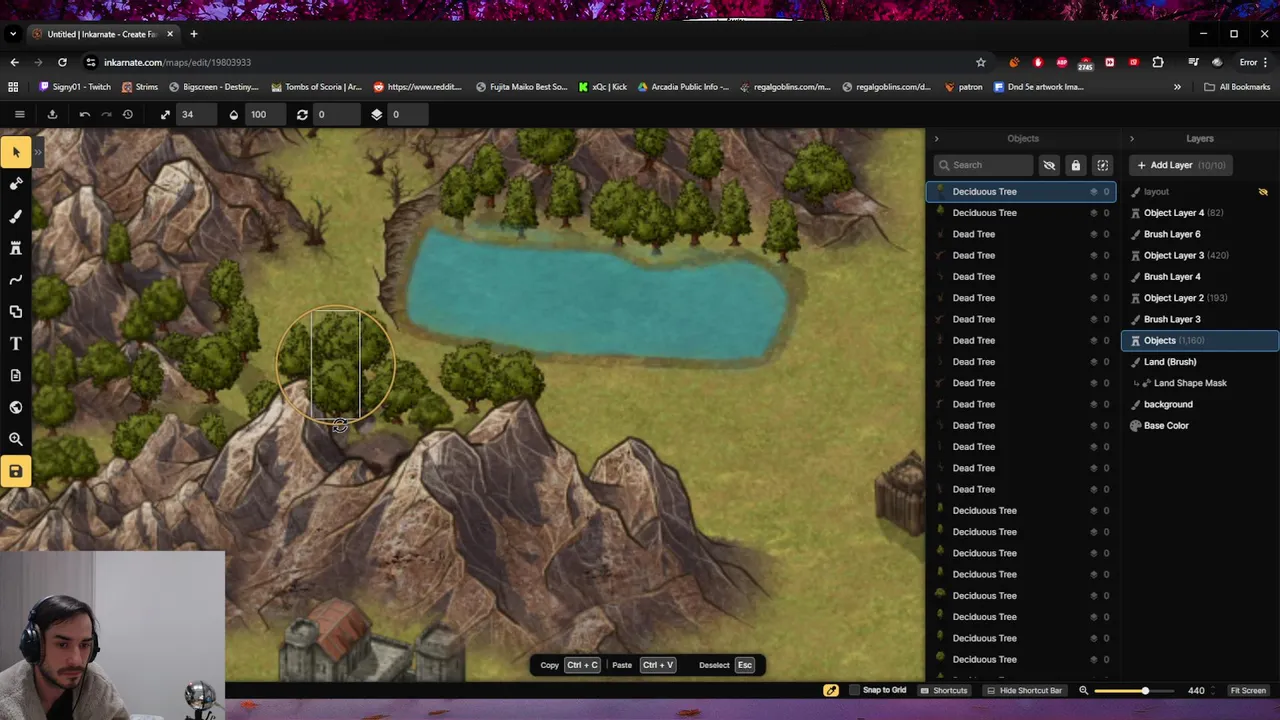Open Signy01 - Twitch bookmark
Screen dimensions: 1280x720
[x=75, y=87]
